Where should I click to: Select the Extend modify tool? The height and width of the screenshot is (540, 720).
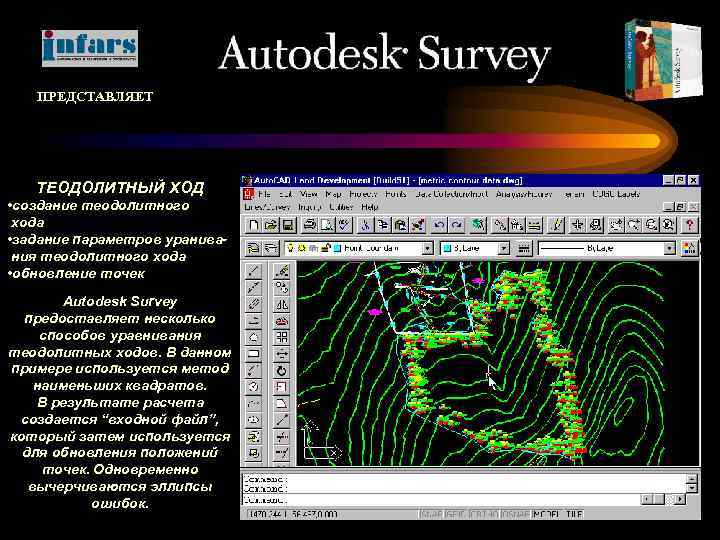click(281, 453)
